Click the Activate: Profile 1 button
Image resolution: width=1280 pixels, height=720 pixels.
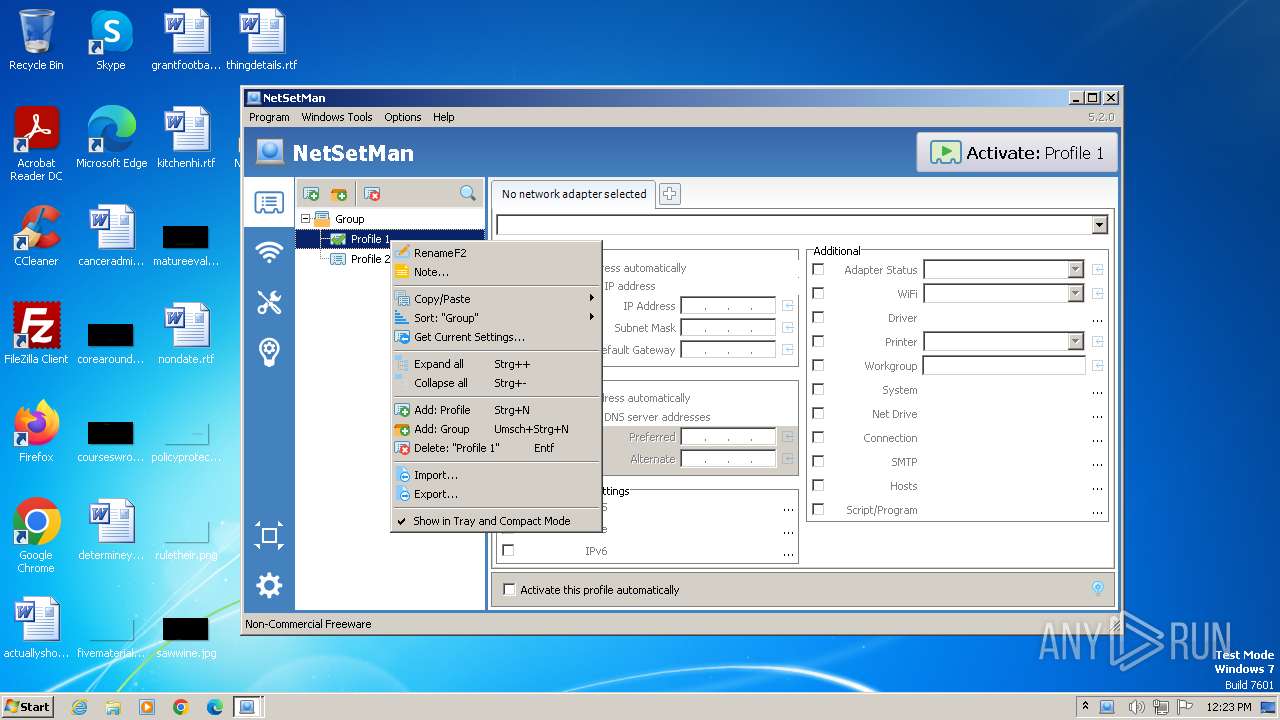(1017, 153)
